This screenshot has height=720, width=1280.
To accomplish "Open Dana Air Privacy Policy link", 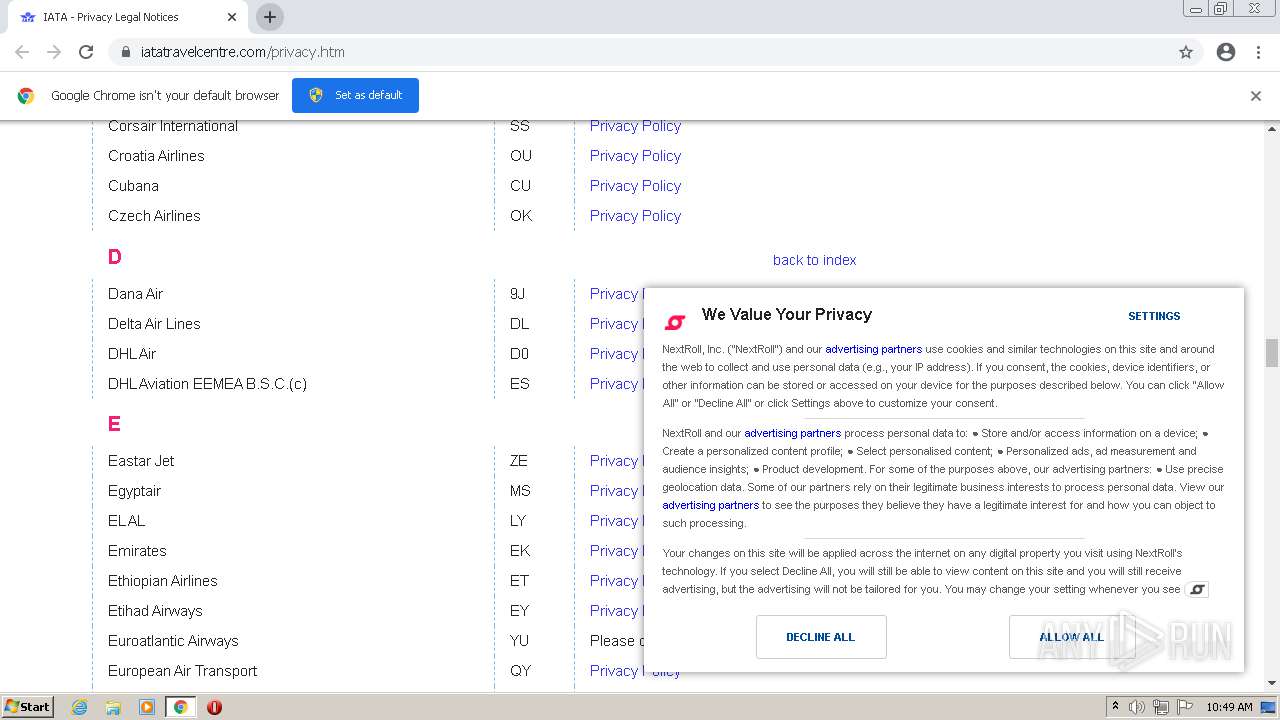I will (617, 294).
